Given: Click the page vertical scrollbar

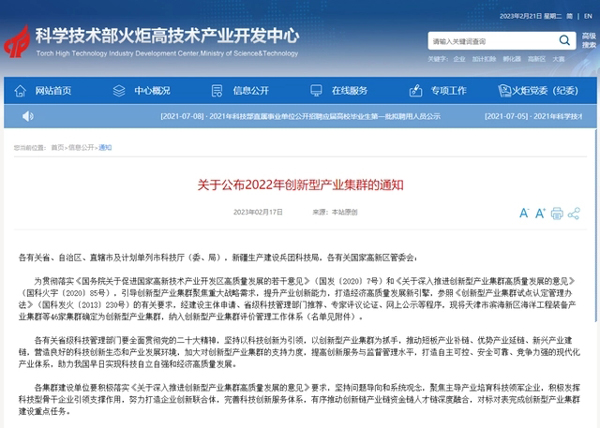Looking at the screenshot, I should [596, 226].
